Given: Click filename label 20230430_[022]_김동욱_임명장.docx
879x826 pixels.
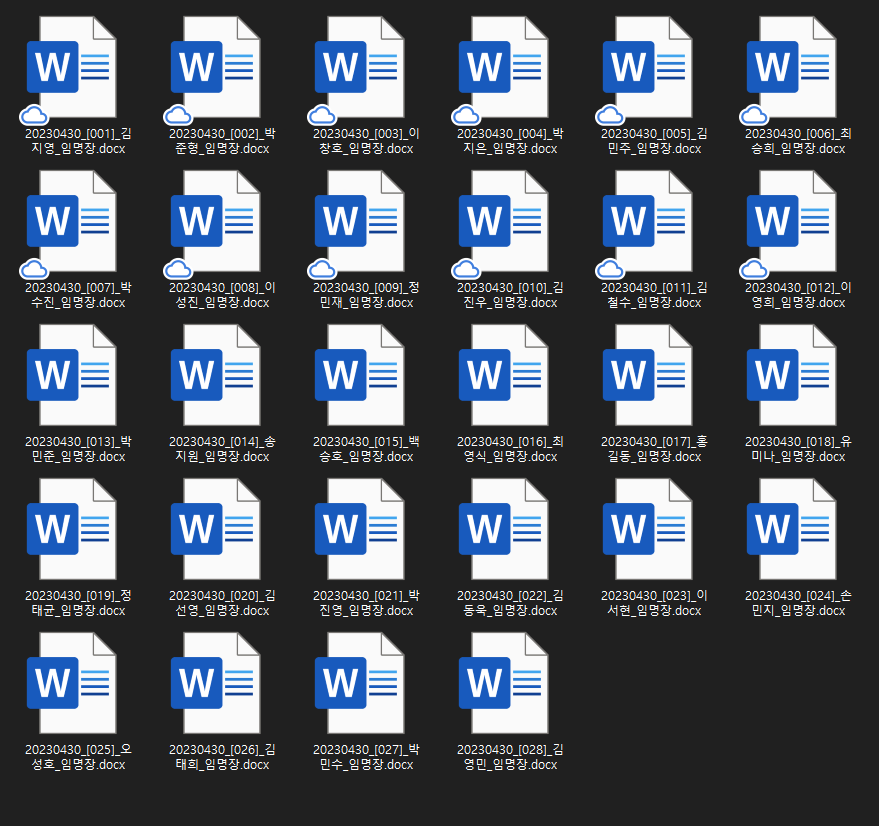Looking at the screenshot, I should (510, 603).
